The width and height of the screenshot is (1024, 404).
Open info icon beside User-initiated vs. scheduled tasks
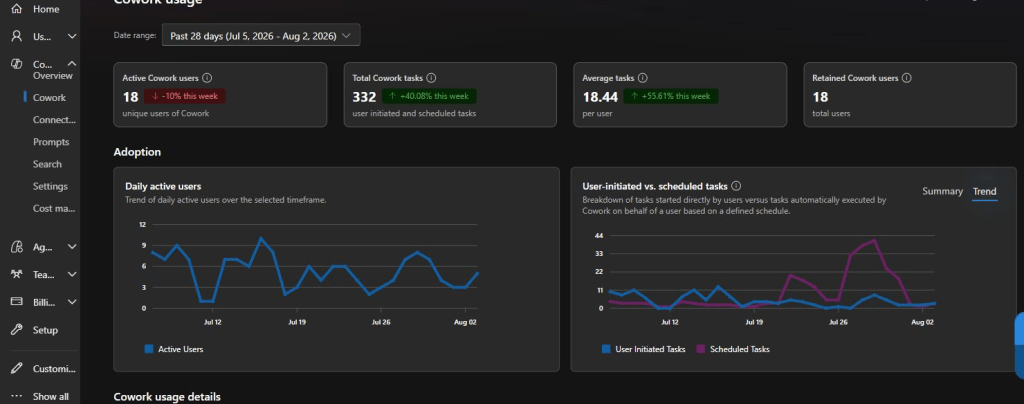coord(736,186)
